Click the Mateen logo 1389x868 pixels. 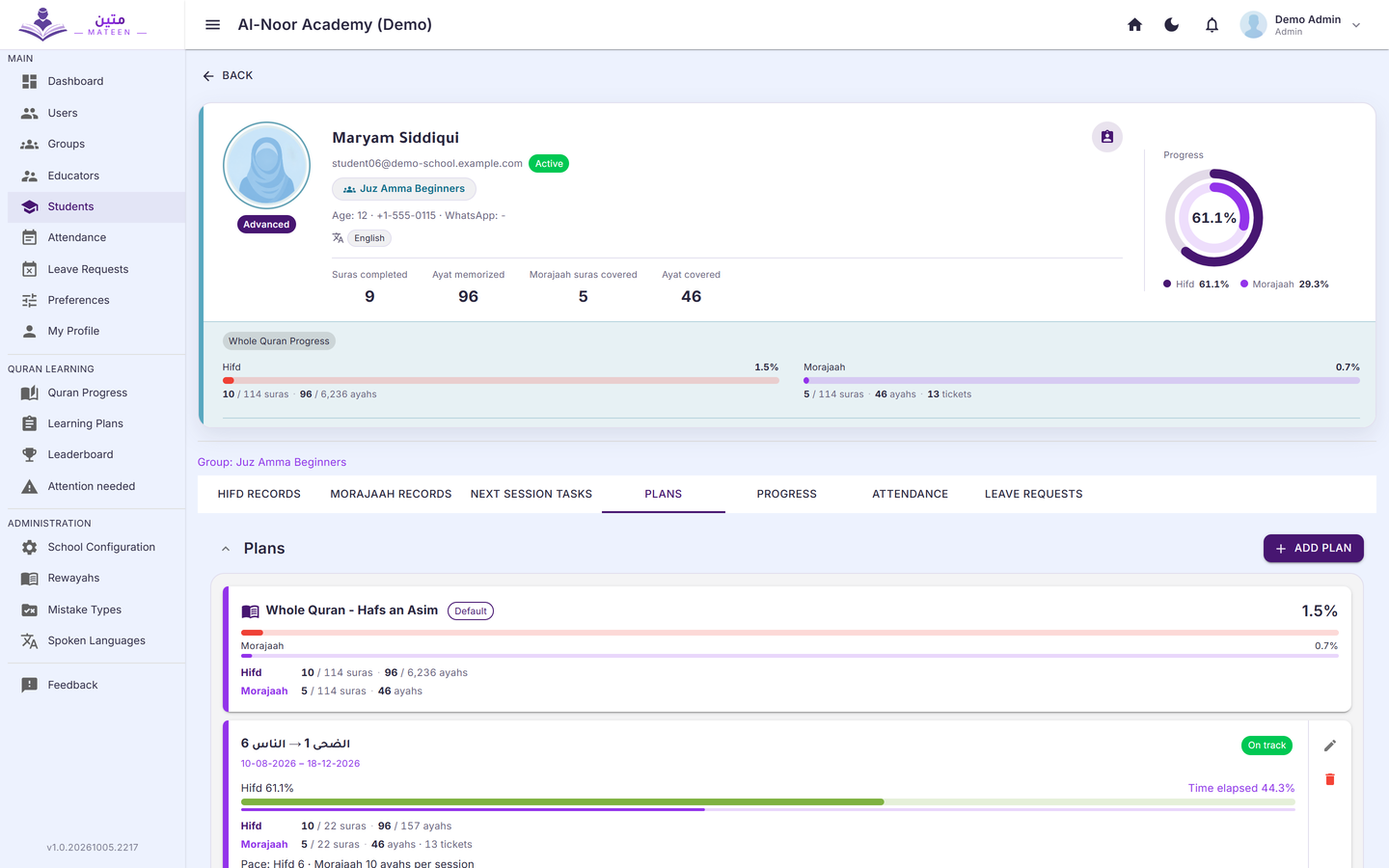83,24
